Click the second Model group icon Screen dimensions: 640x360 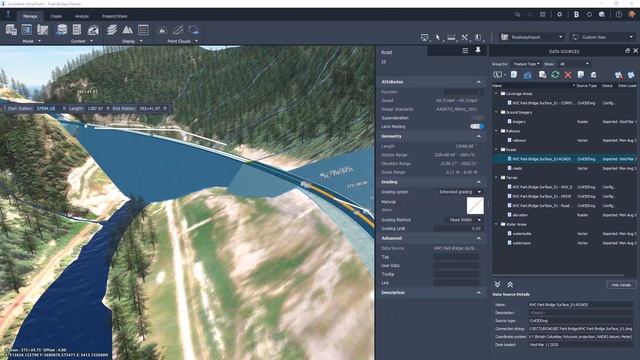[x=27, y=30]
